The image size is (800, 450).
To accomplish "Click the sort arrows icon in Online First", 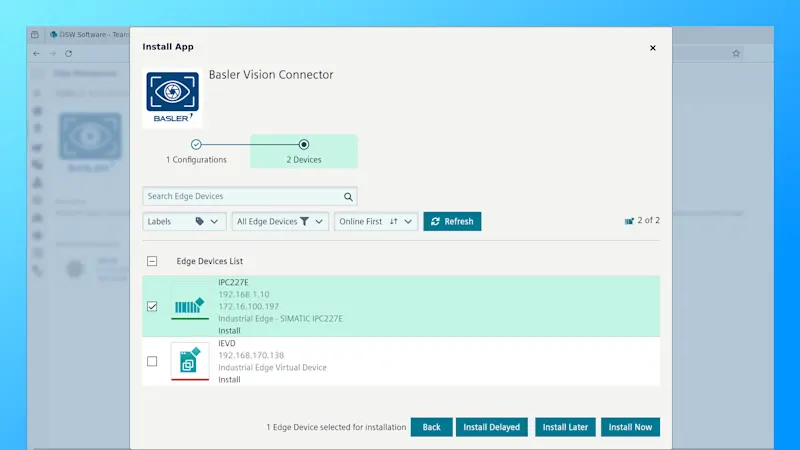I will coord(393,221).
